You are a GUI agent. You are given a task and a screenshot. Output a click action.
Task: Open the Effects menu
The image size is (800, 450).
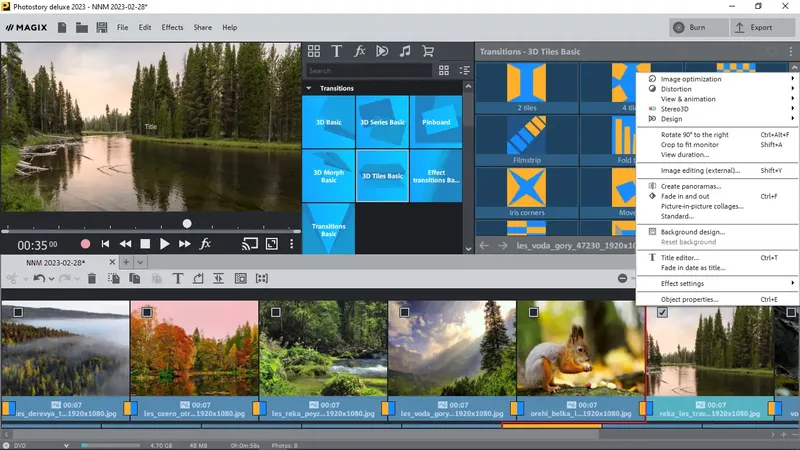coord(172,28)
